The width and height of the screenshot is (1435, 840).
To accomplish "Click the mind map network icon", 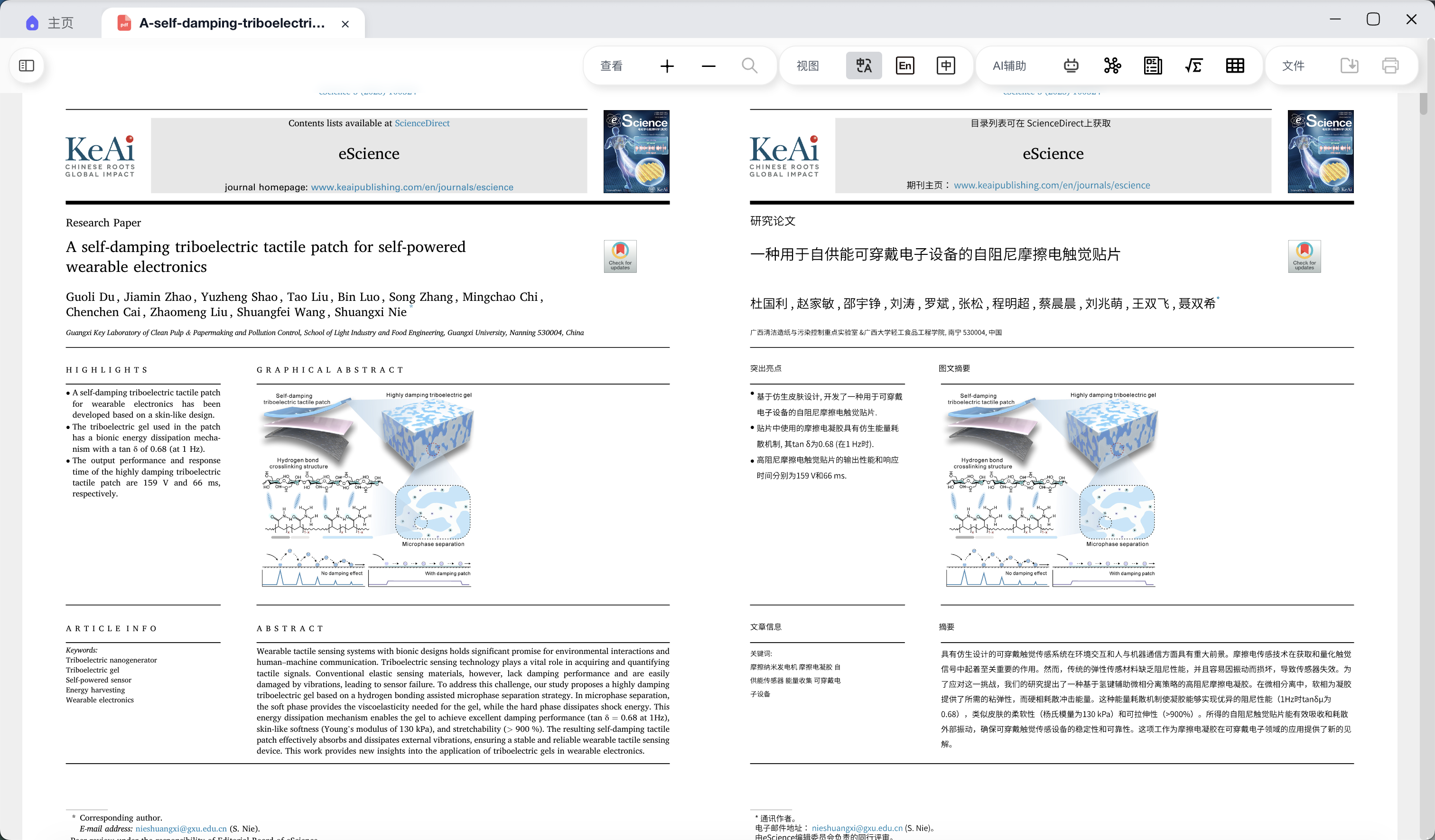I will tap(1111, 66).
